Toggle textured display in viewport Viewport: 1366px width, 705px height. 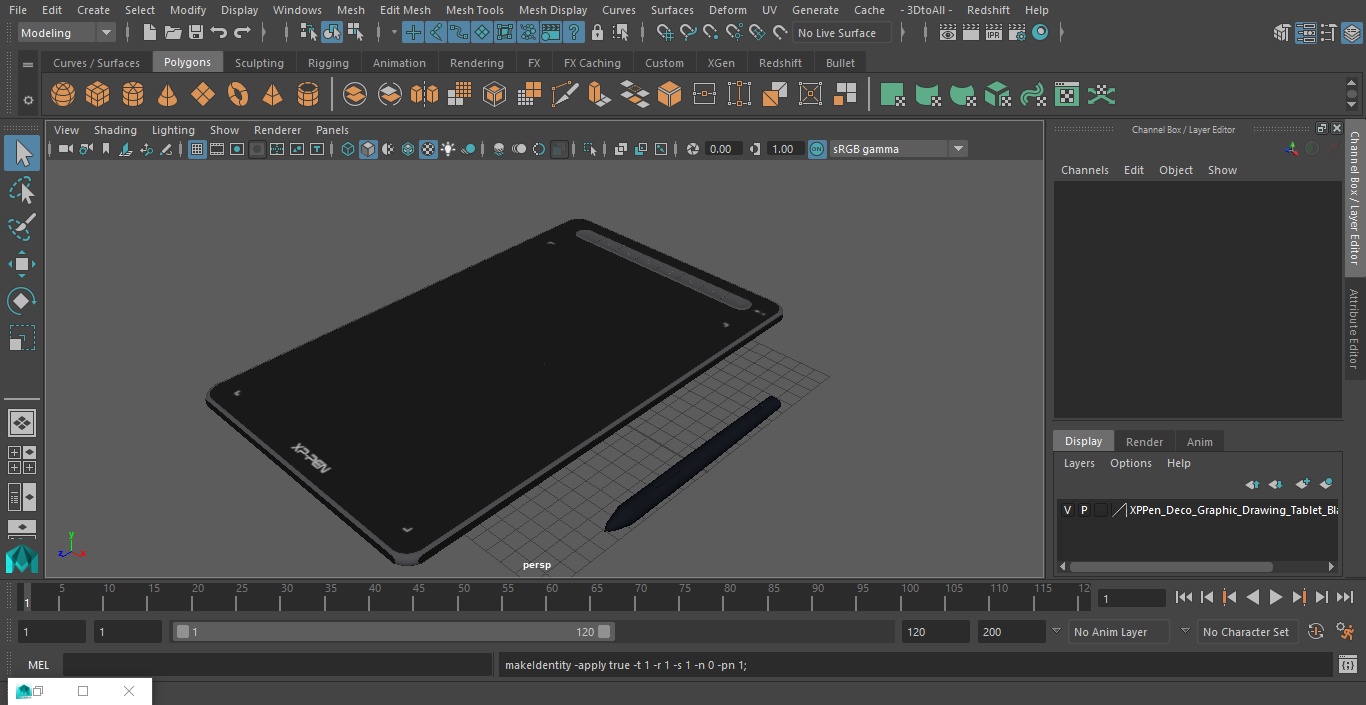(x=428, y=149)
